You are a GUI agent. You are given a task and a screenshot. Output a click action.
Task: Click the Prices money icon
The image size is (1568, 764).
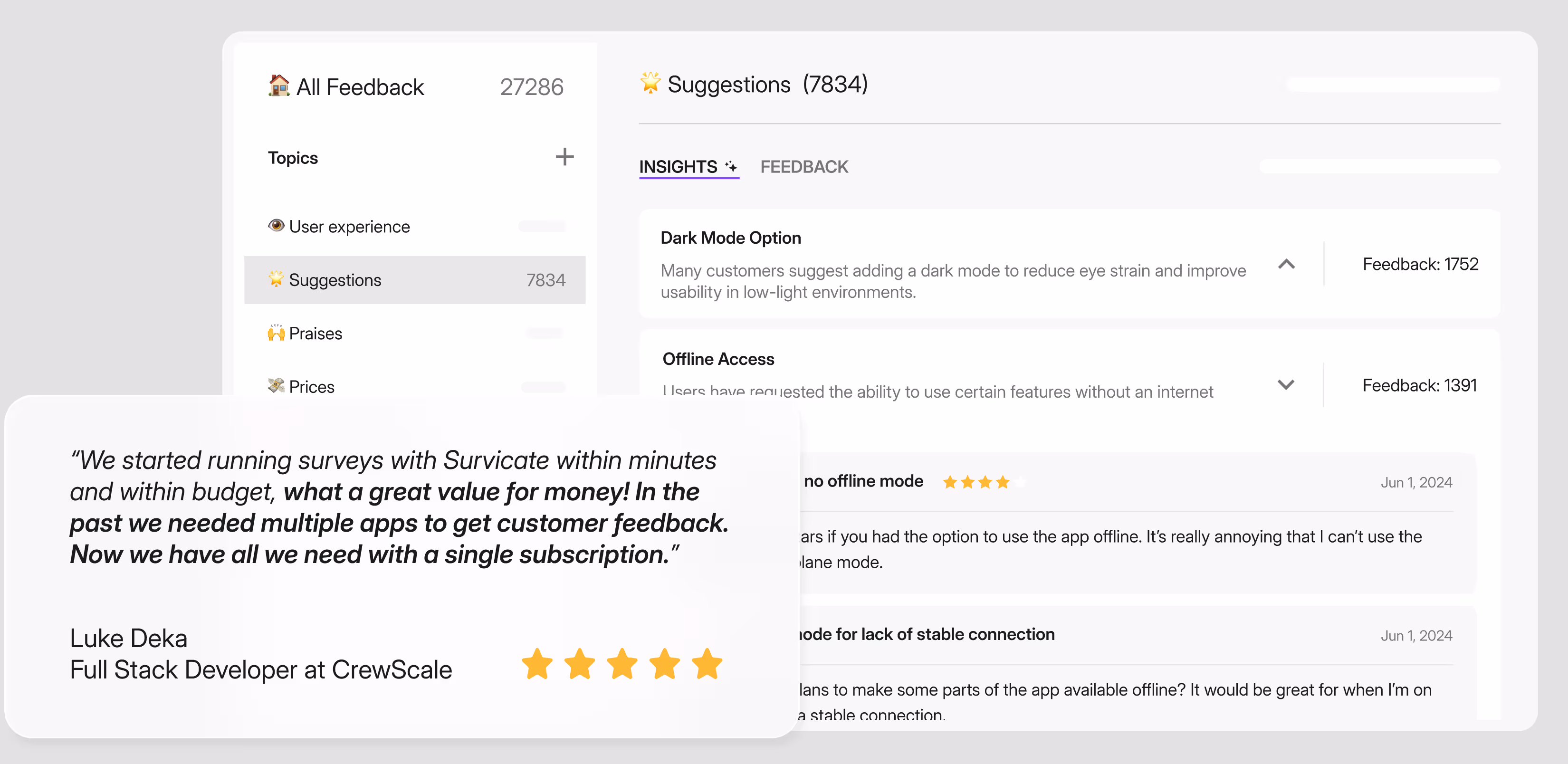(277, 386)
